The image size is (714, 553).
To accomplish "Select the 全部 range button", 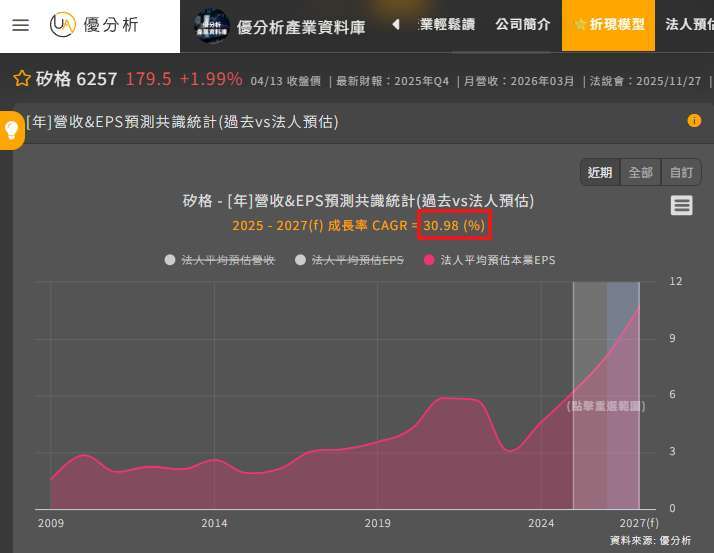I will point(641,172).
